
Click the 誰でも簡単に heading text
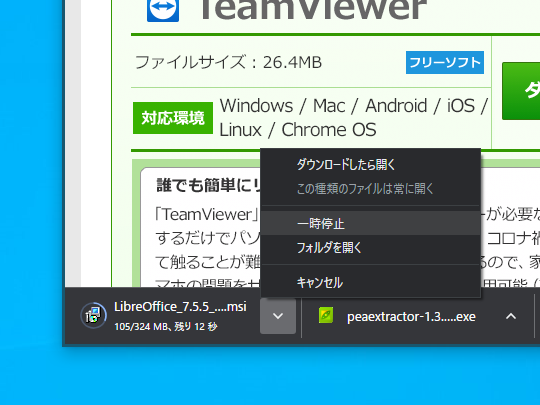coord(208,185)
